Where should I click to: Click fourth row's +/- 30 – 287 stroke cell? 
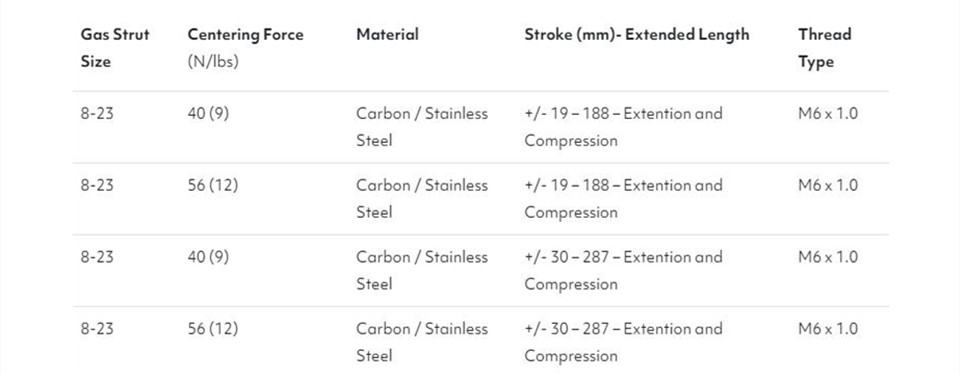[x=623, y=342]
